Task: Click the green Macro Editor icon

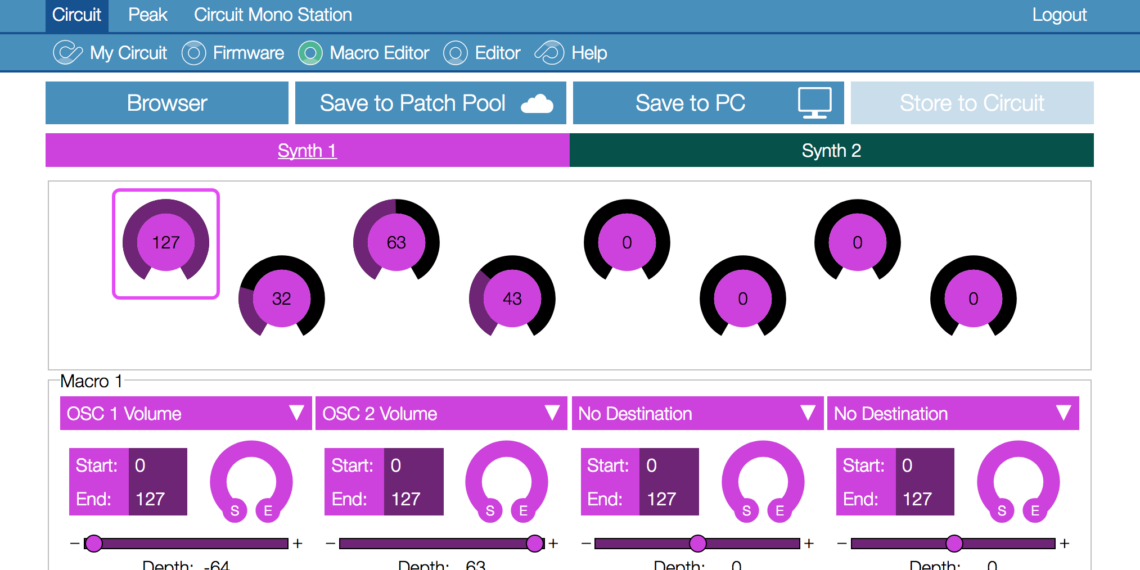Action: pyautogui.click(x=311, y=53)
